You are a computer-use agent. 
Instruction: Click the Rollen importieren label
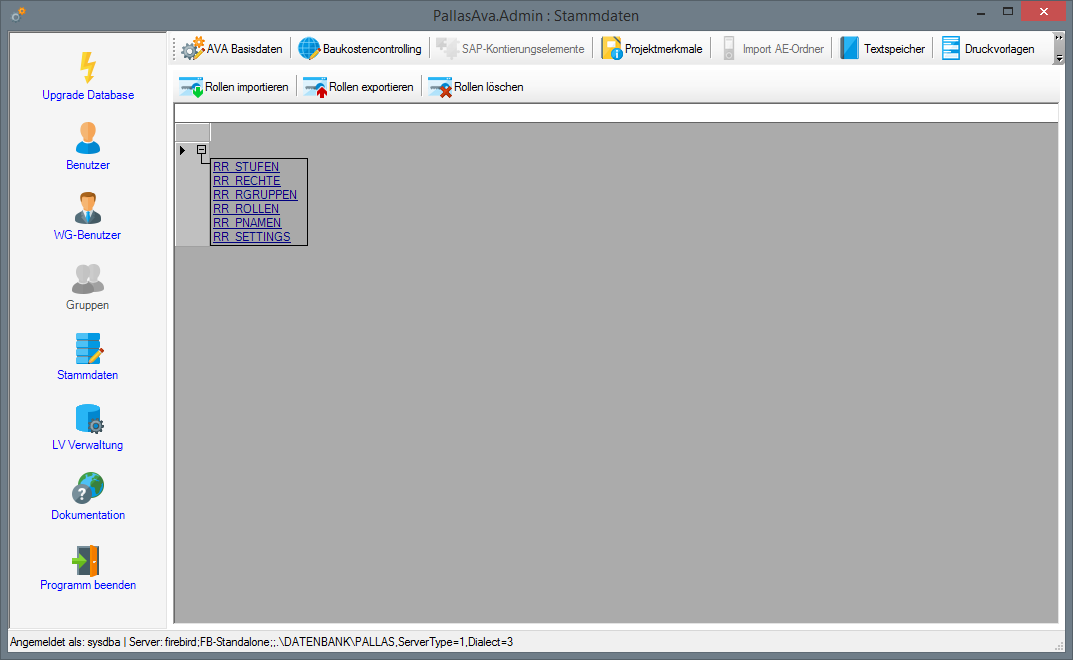(x=247, y=87)
